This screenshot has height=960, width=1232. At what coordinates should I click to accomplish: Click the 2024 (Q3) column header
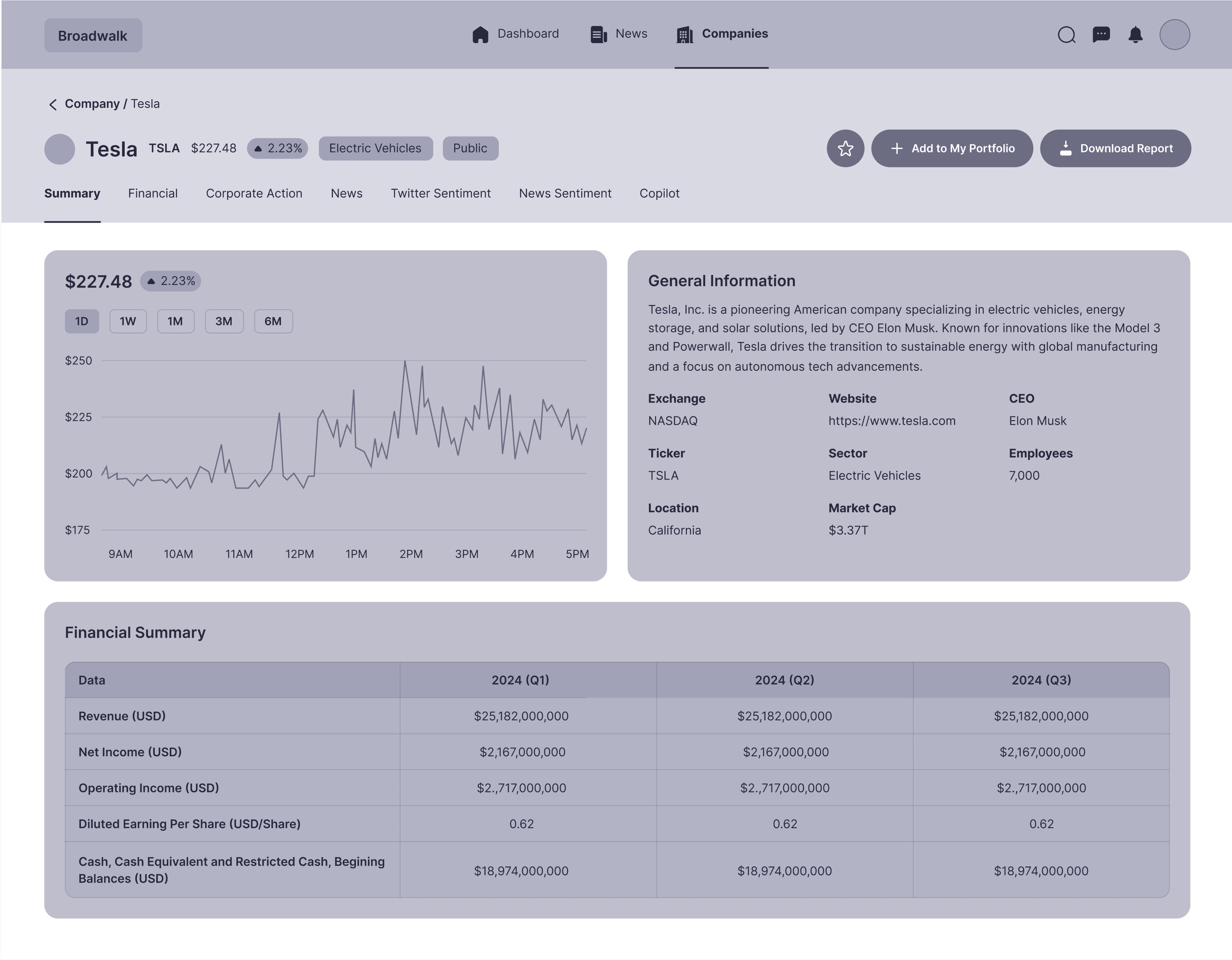1041,680
